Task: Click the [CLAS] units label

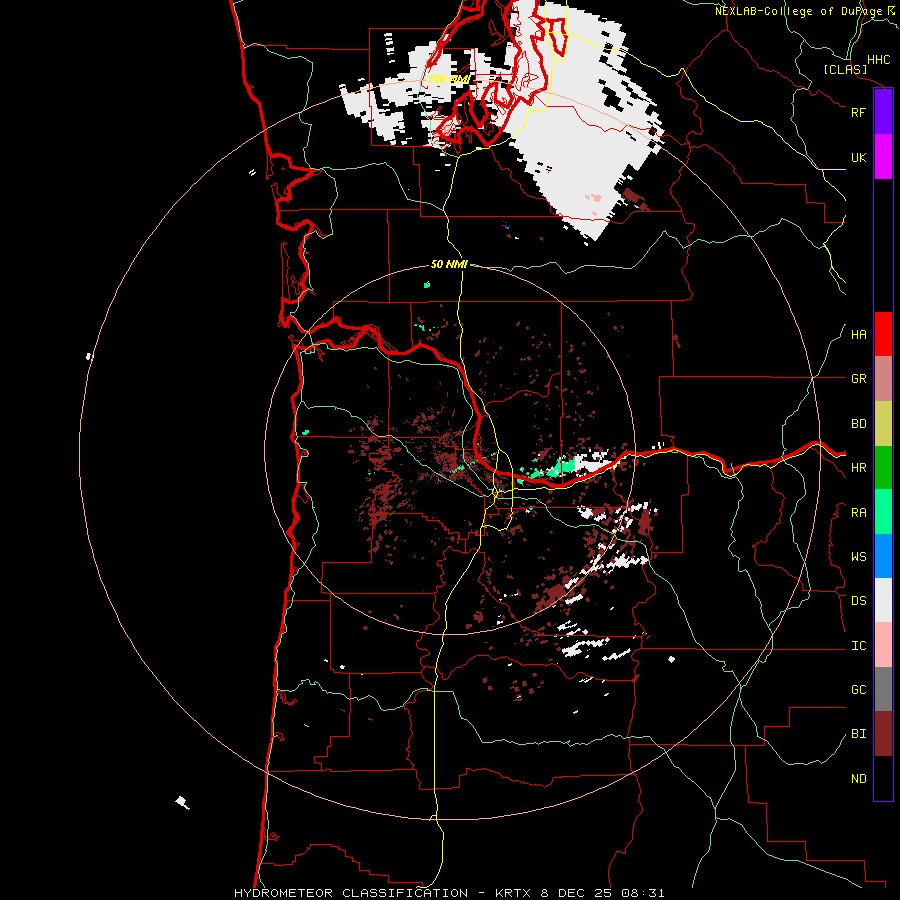Action: click(x=845, y=69)
